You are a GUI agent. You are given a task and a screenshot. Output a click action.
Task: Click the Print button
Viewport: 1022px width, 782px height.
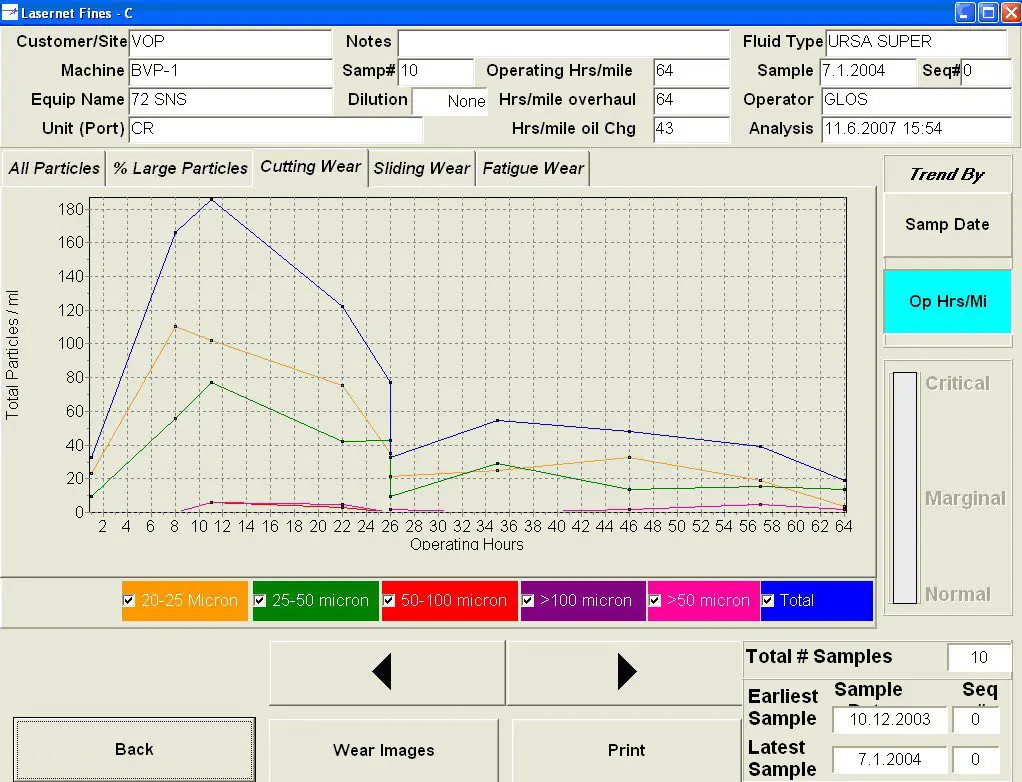626,750
